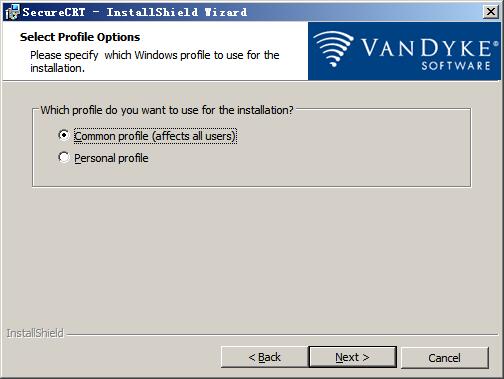
Task: Click the "Please specify which Windows profile" description
Action: [x=155, y=61]
